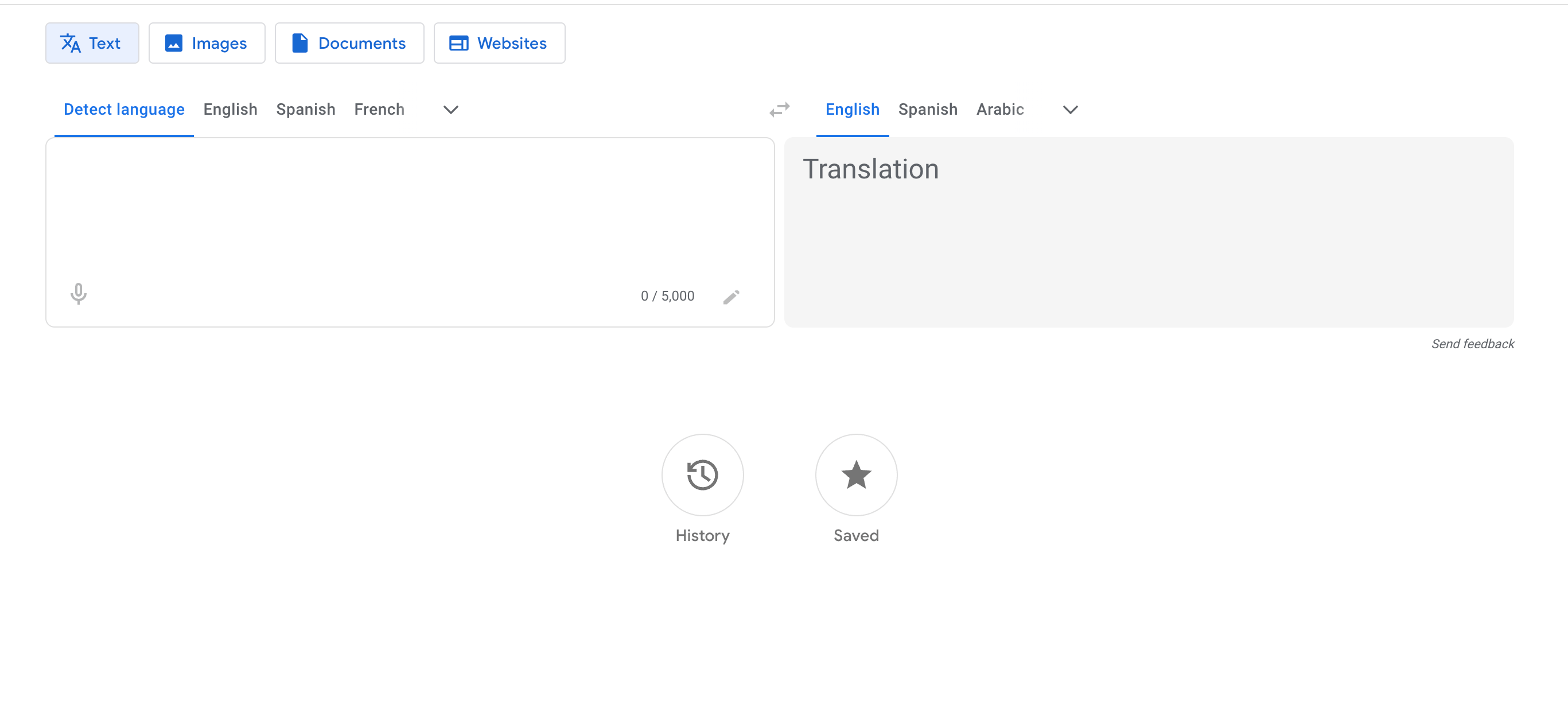The width and height of the screenshot is (1568, 724).
Task: Open handwriting input with the pencil icon
Action: (x=731, y=296)
